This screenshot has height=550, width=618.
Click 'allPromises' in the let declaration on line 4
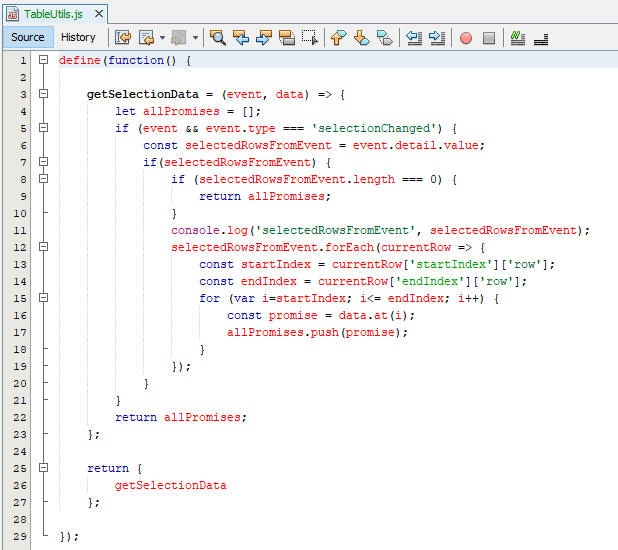(181, 111)
